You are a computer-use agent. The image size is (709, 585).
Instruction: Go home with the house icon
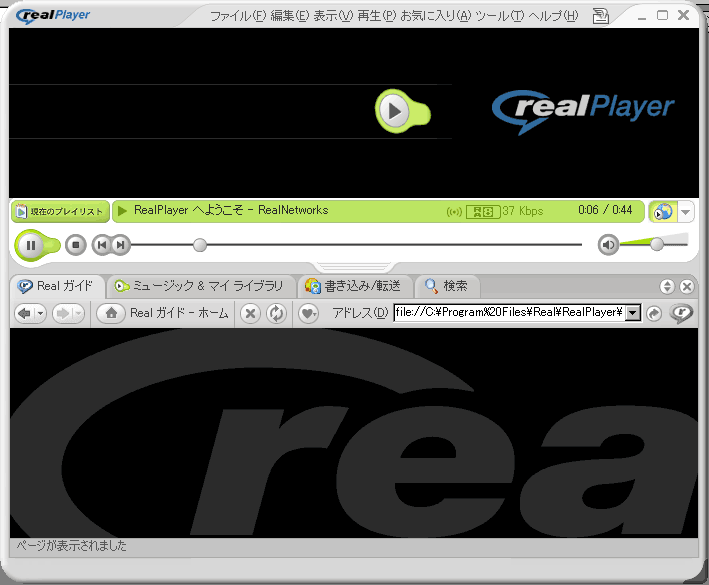(x=111, y=313)
